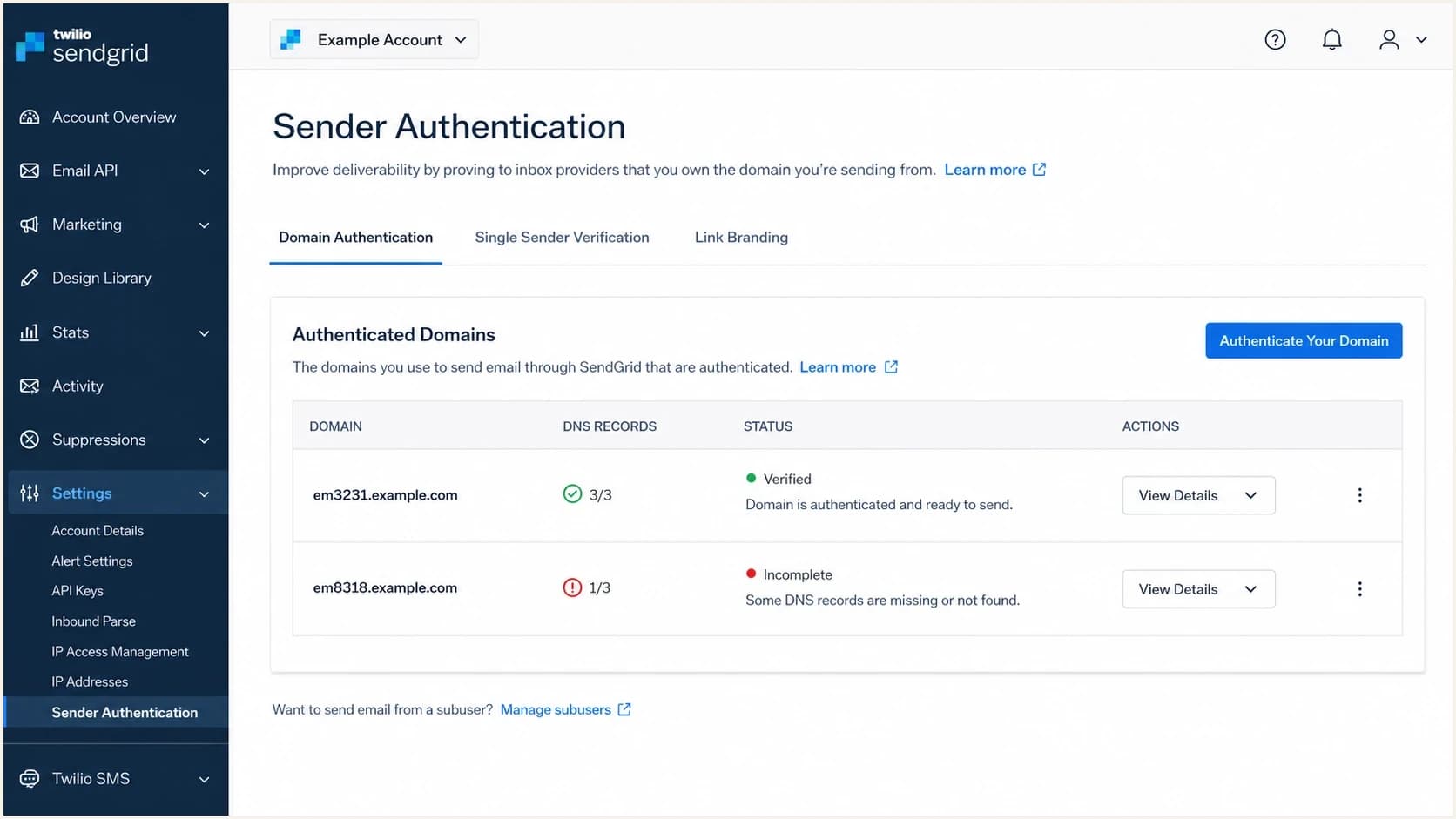Open Alert Settings in sidebar
The height and width of the screenshot is (819, 1456).
click(92, 561)
